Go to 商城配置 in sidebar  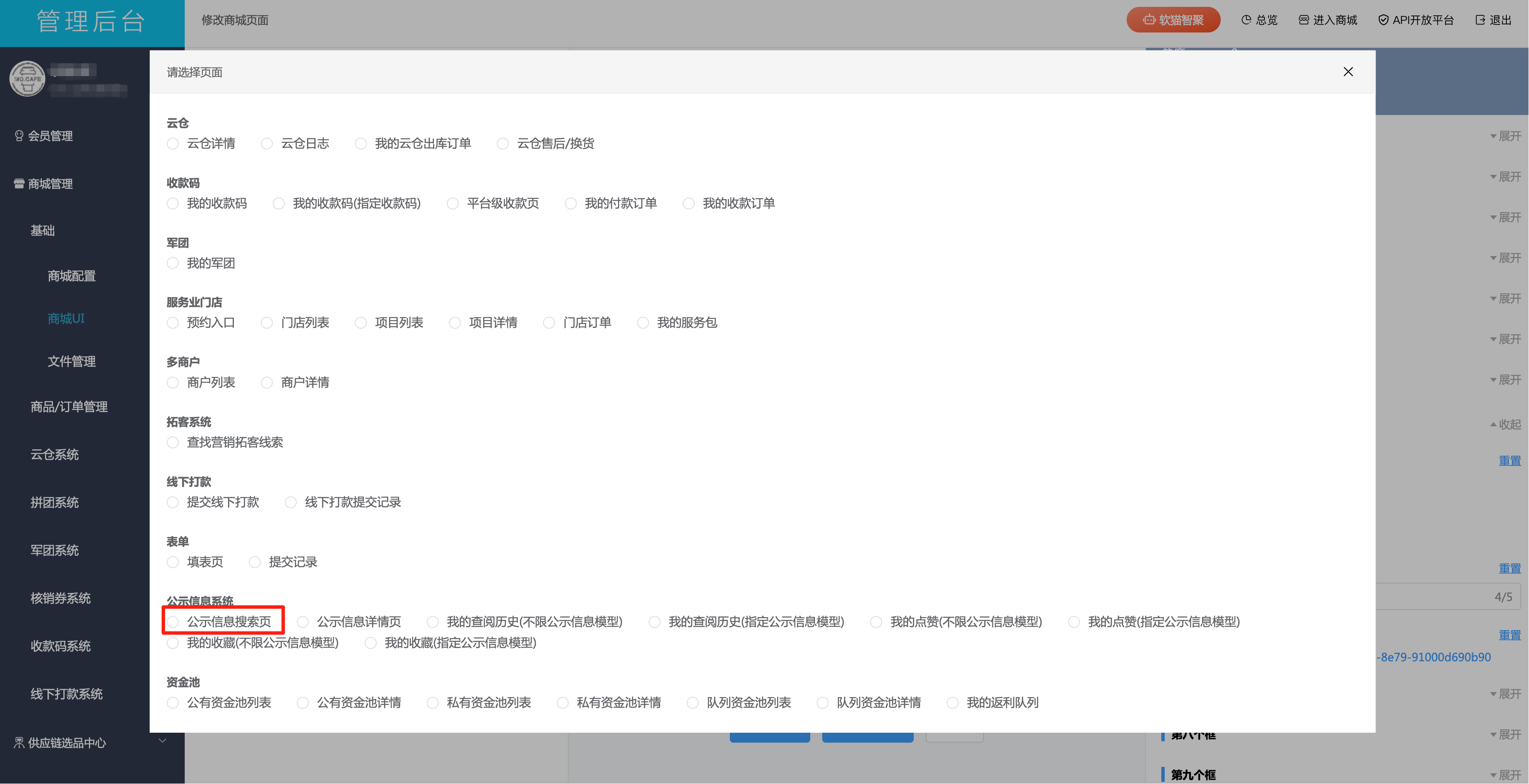[71, 276]
